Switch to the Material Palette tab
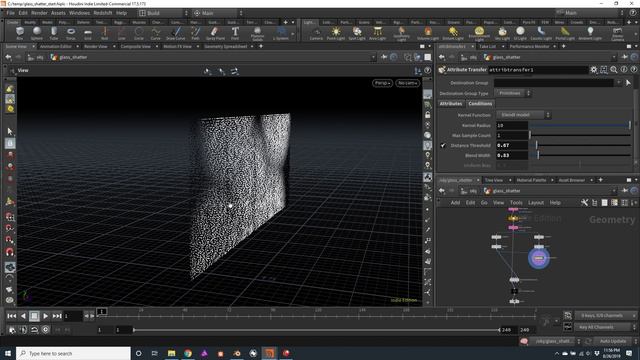640x360 pixels. [x=531, y=180]
